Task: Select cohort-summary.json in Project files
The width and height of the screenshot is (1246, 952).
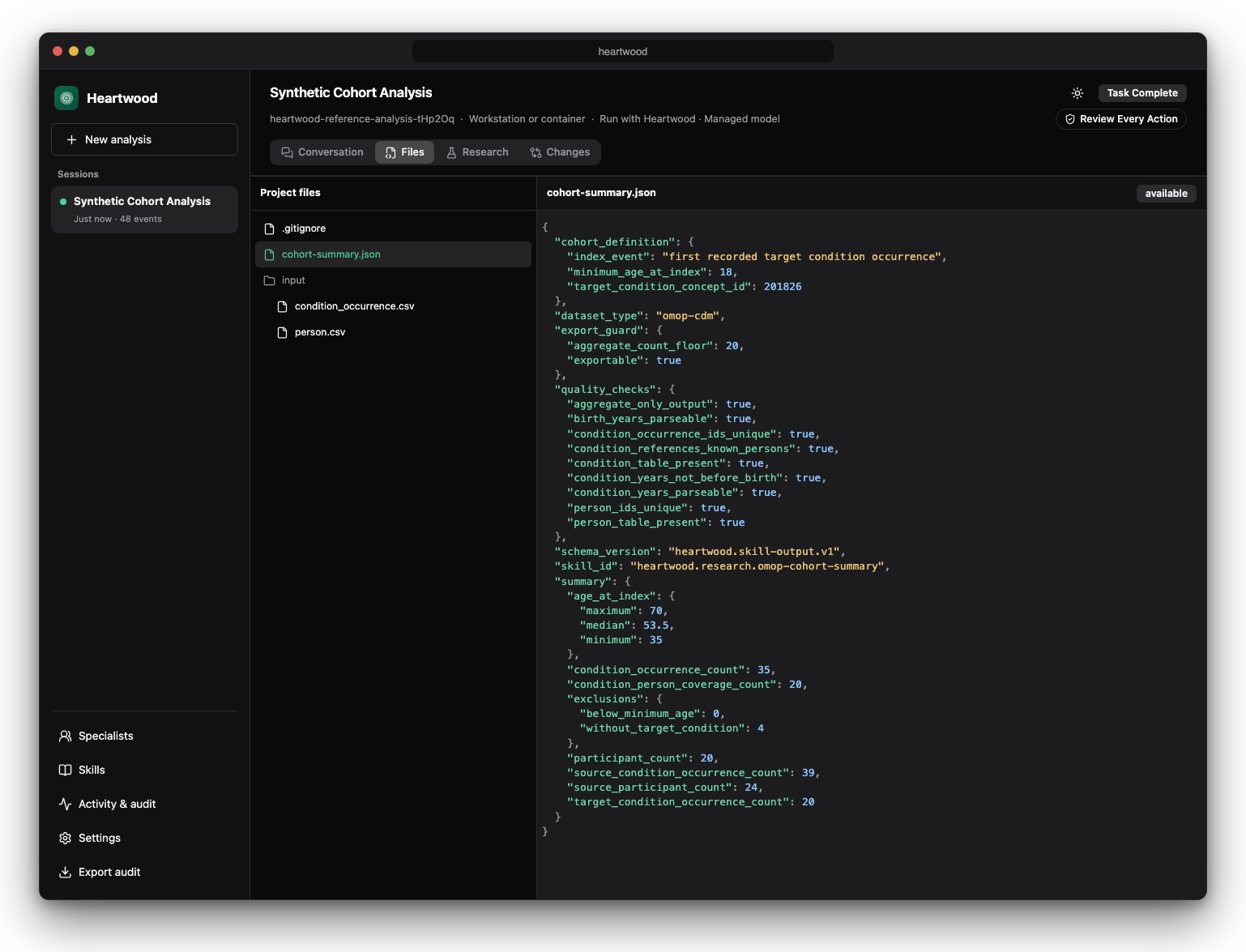Action: (393, 254)
